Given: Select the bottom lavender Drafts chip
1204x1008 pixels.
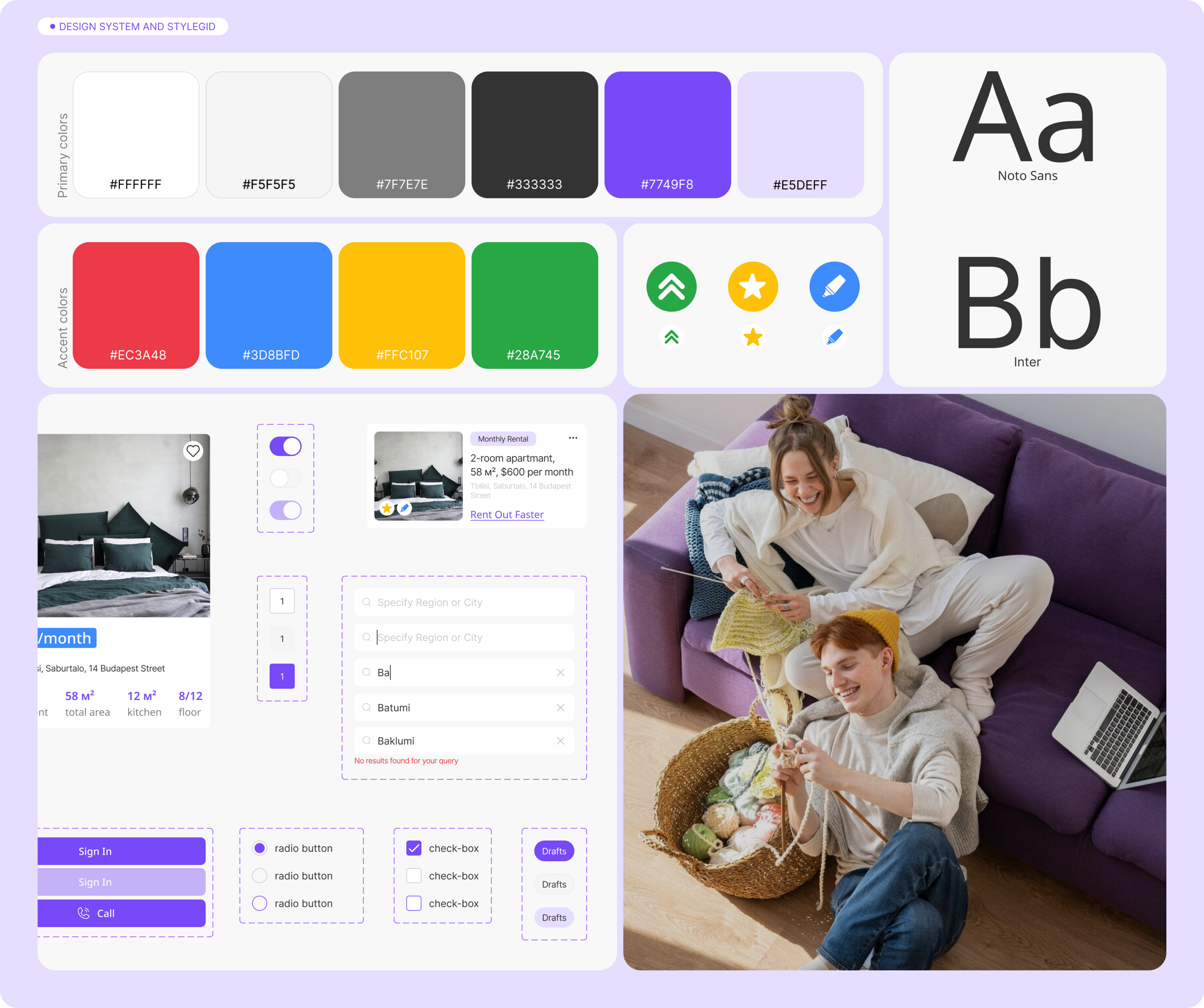Looking at the screenshot, I should pos(554,917).
